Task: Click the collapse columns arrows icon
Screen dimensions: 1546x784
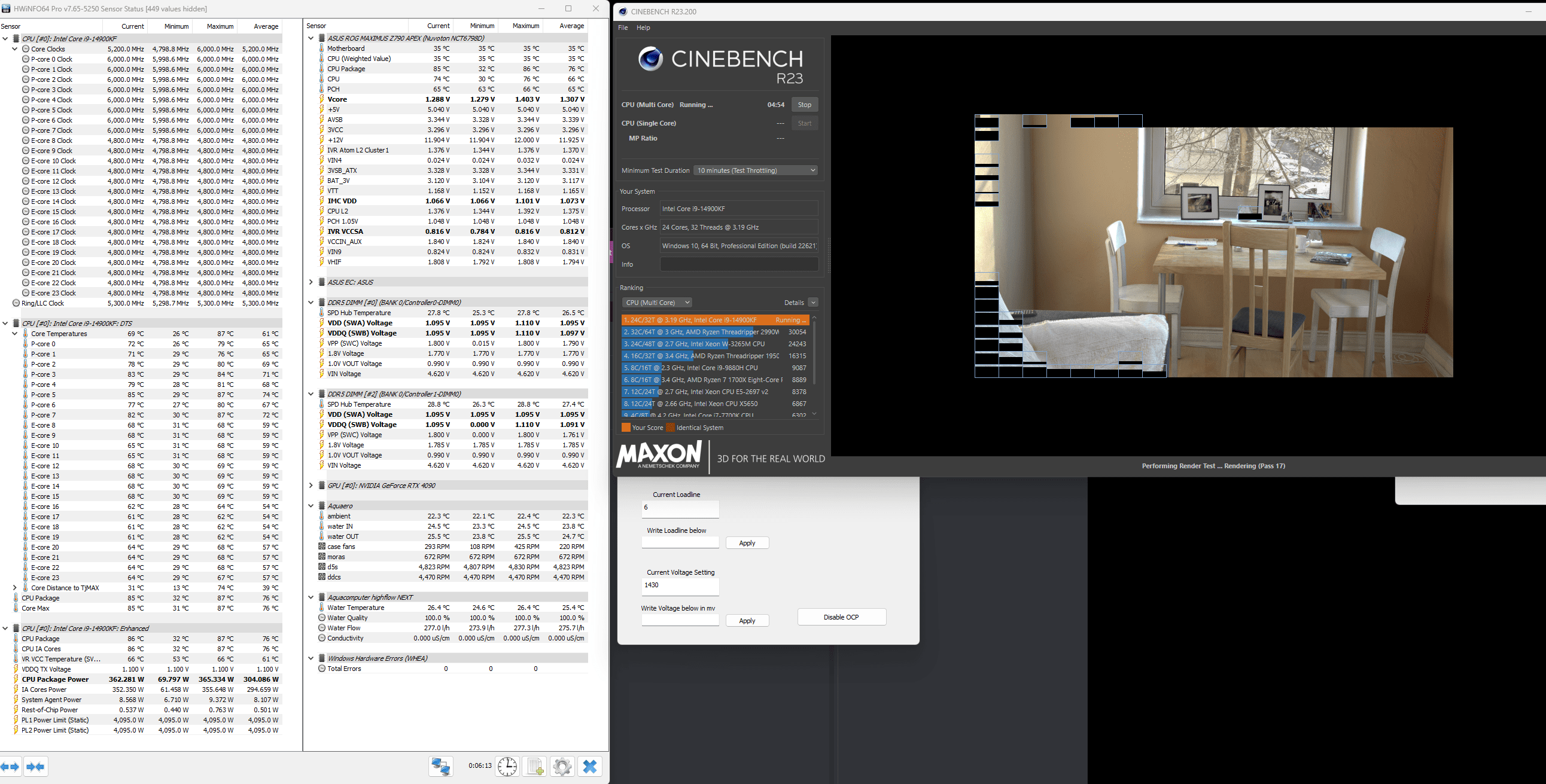Action: (x=36, y=767)
